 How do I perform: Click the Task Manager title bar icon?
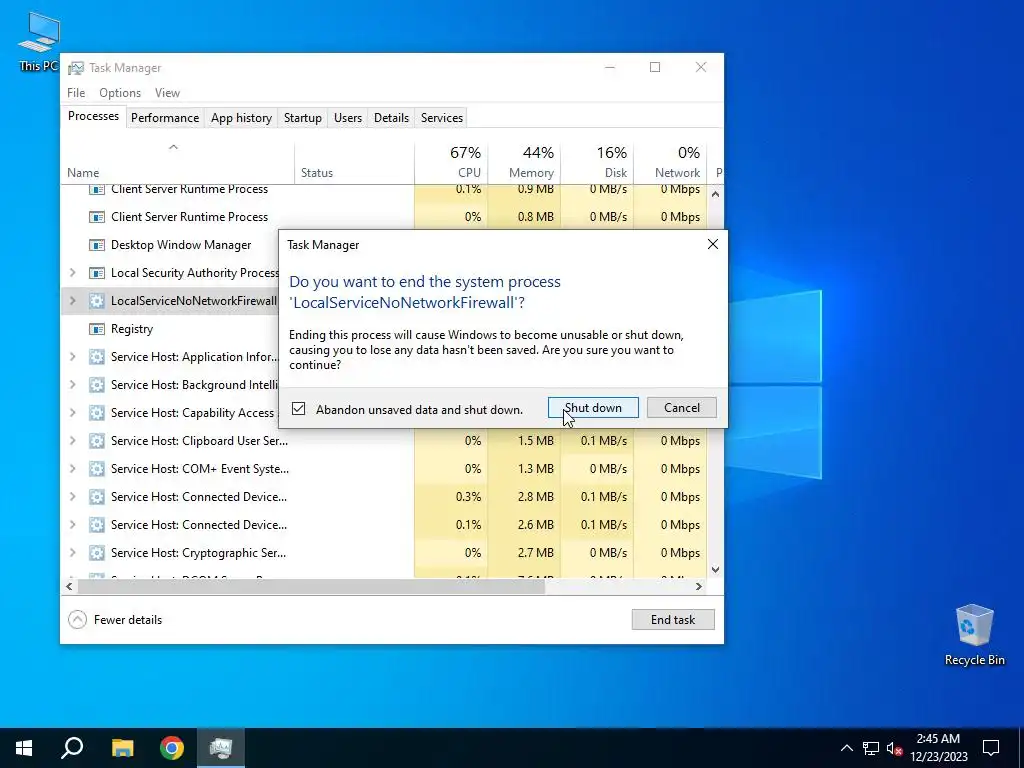pyautogui.click(x=76, y=68)
